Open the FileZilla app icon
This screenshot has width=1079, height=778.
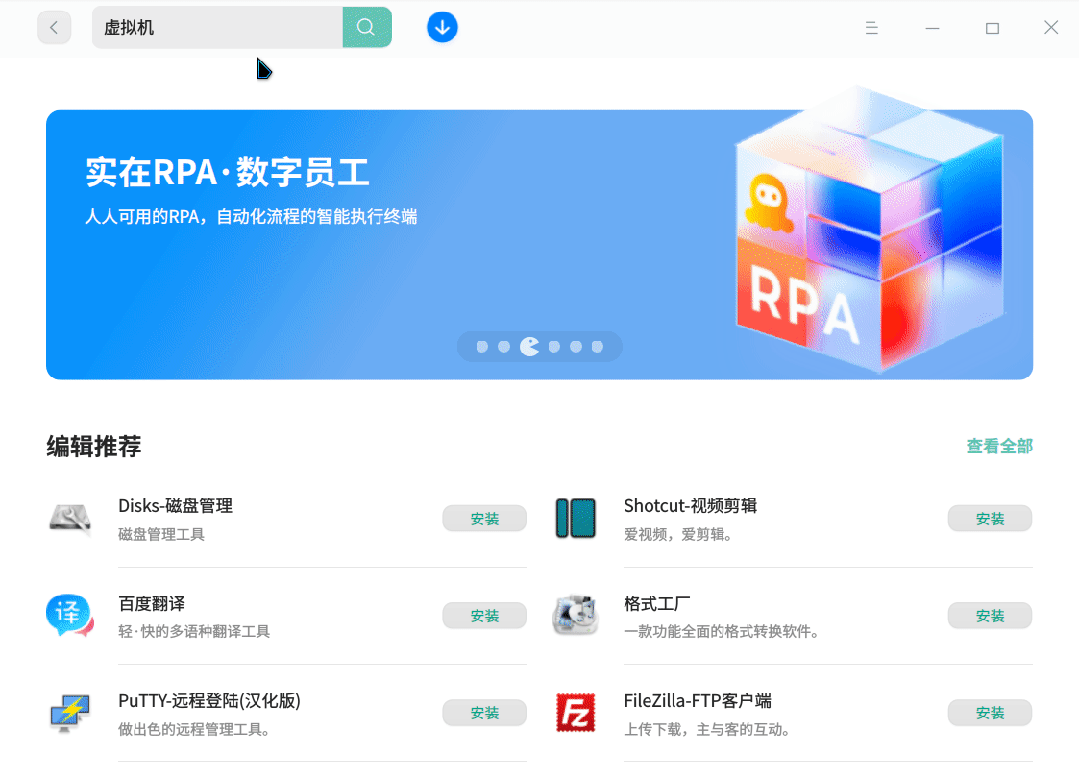575,713
